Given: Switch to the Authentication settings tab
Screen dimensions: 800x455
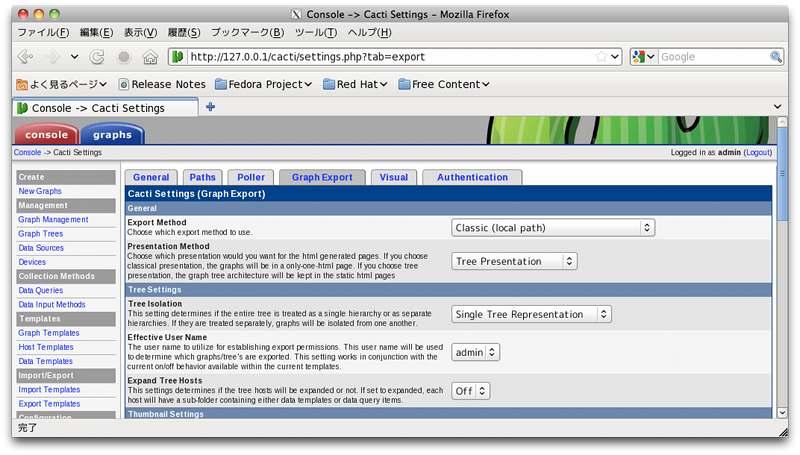Looking at the screenshot, I should click(x=472, y=177).
